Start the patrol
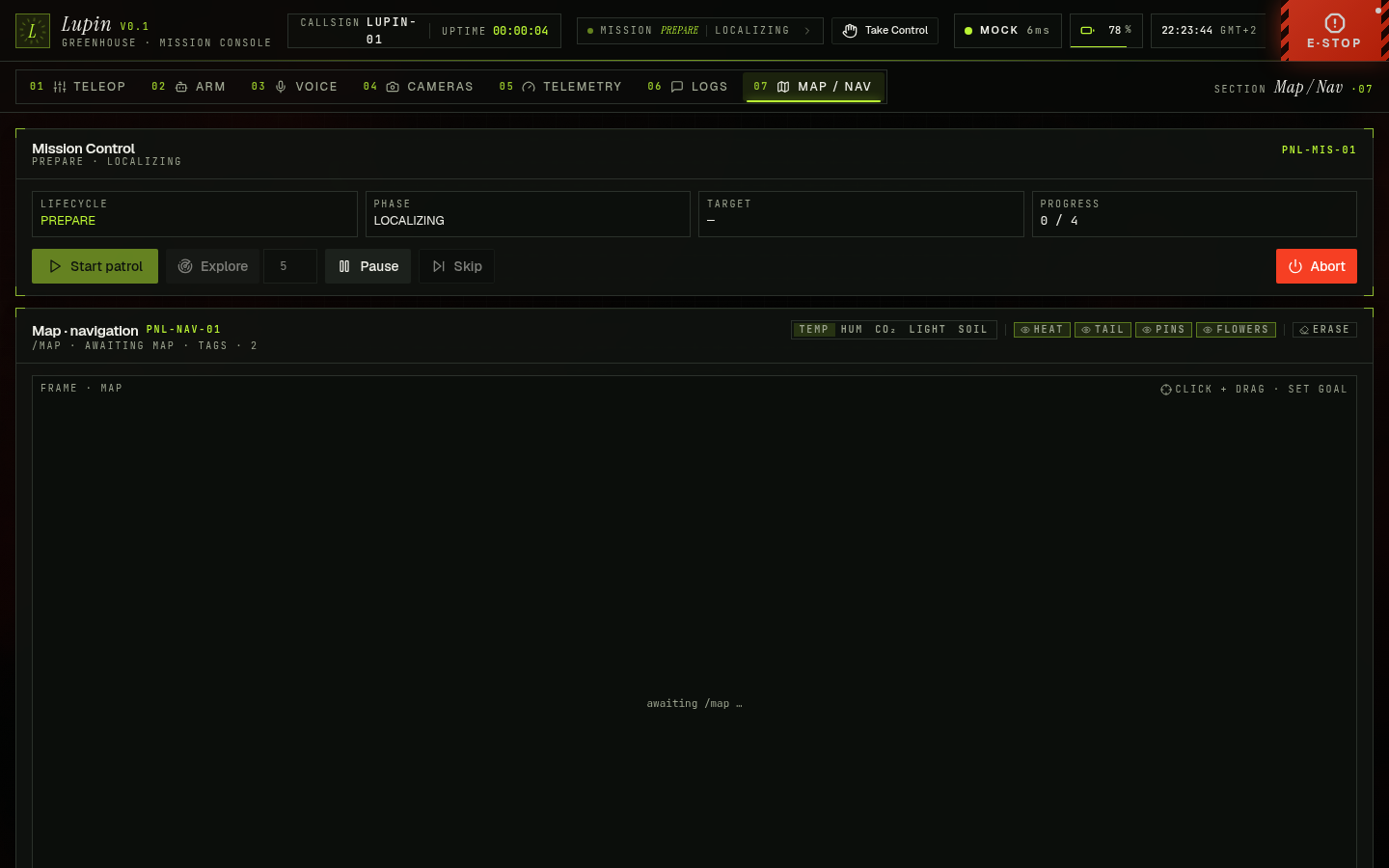Image resolution: width=1389 pixels, height=868 pixels. [x=95, y=266]
